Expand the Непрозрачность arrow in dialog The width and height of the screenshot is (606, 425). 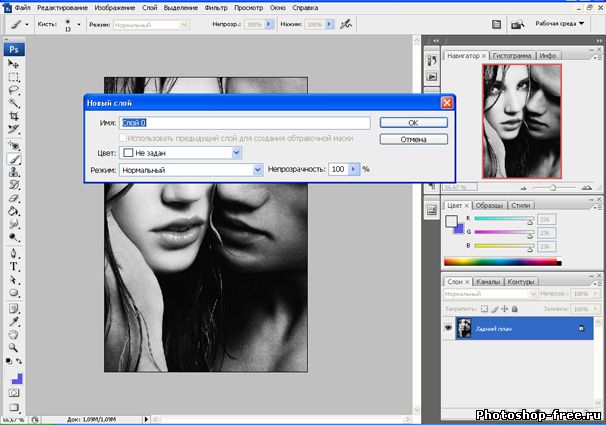coord(353,170)
